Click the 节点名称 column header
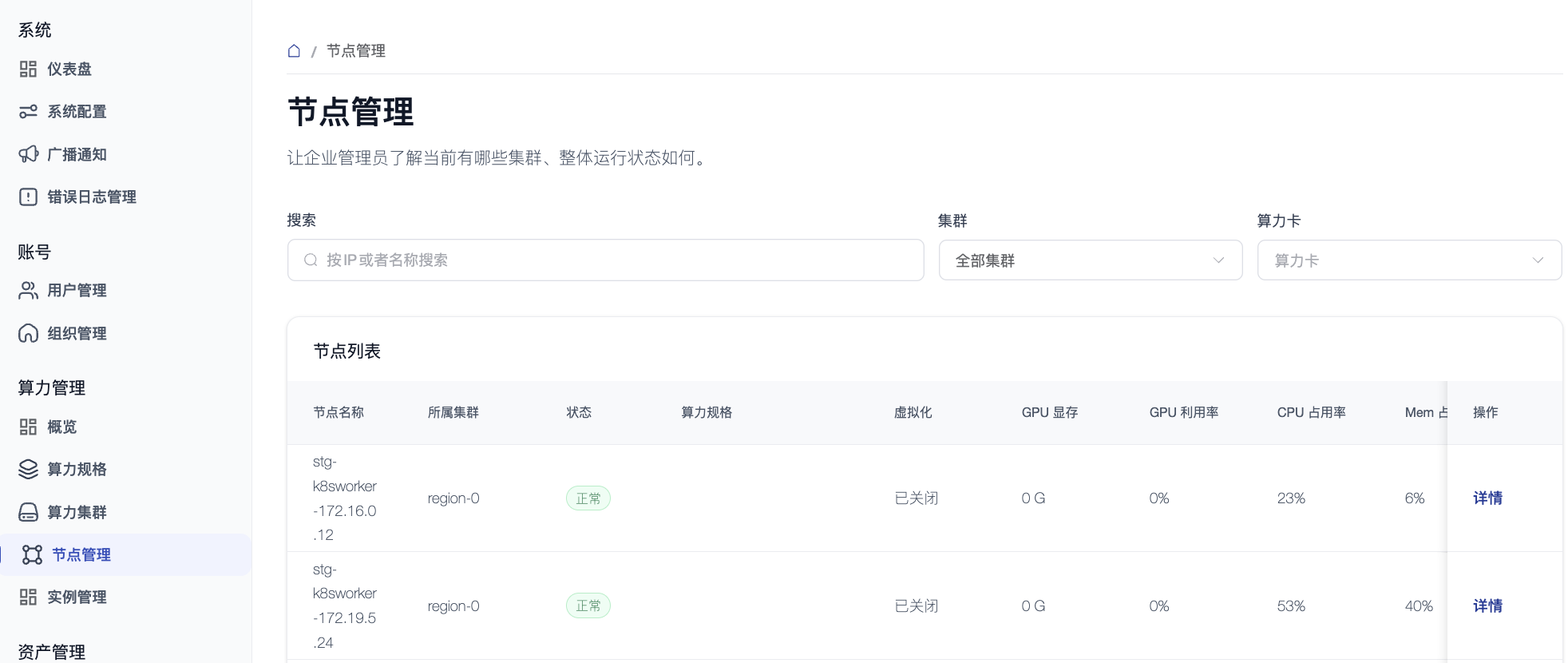The width and height of the screenshot is (1568, 663). [x=339, y=413]
